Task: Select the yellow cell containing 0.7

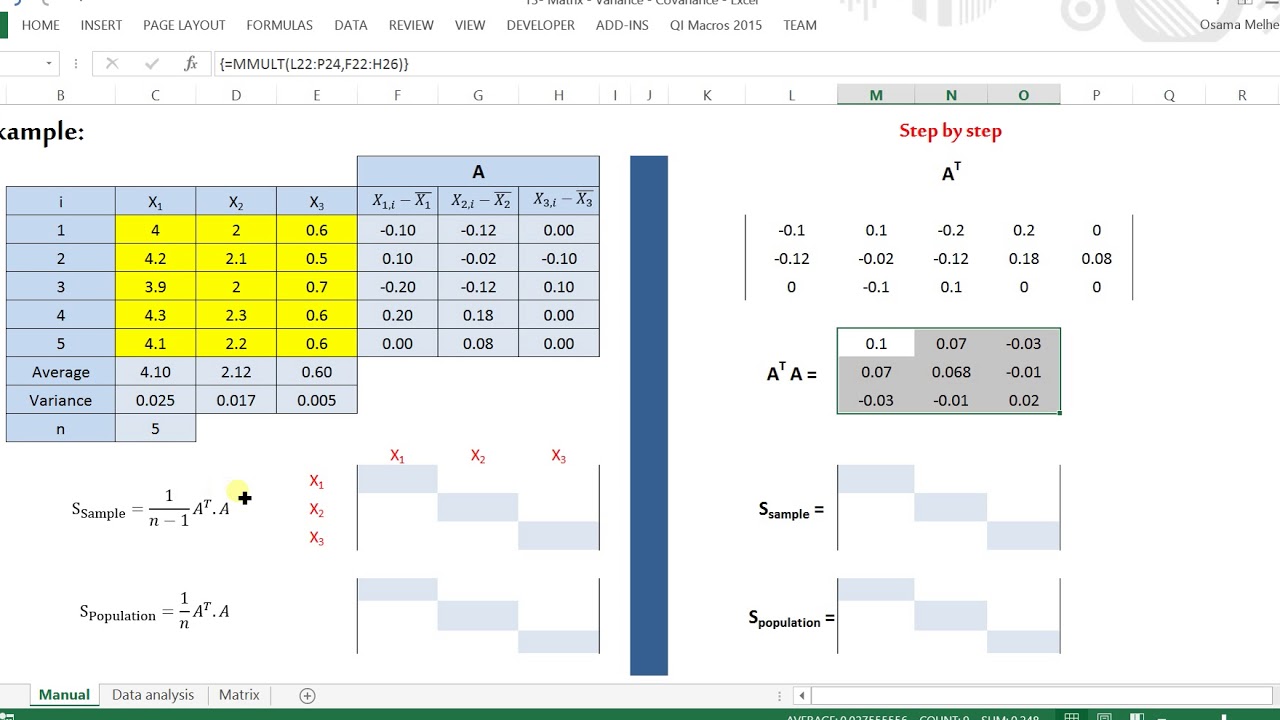Action: [x=317, y=287]
